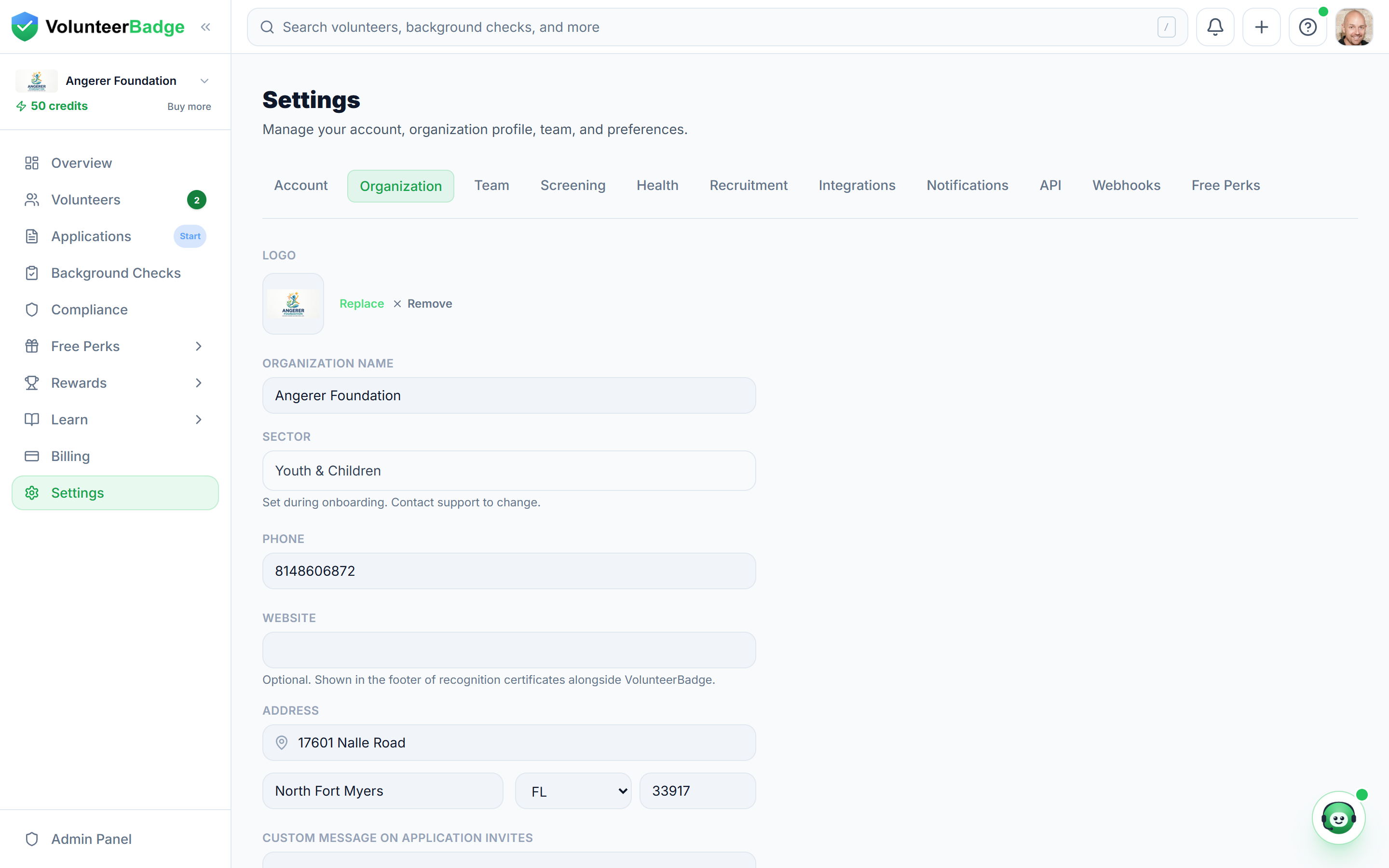Viewport: 1389px width, 868px height.
Task: Click the slash shortcut key hint
Action: [1166, 27]
